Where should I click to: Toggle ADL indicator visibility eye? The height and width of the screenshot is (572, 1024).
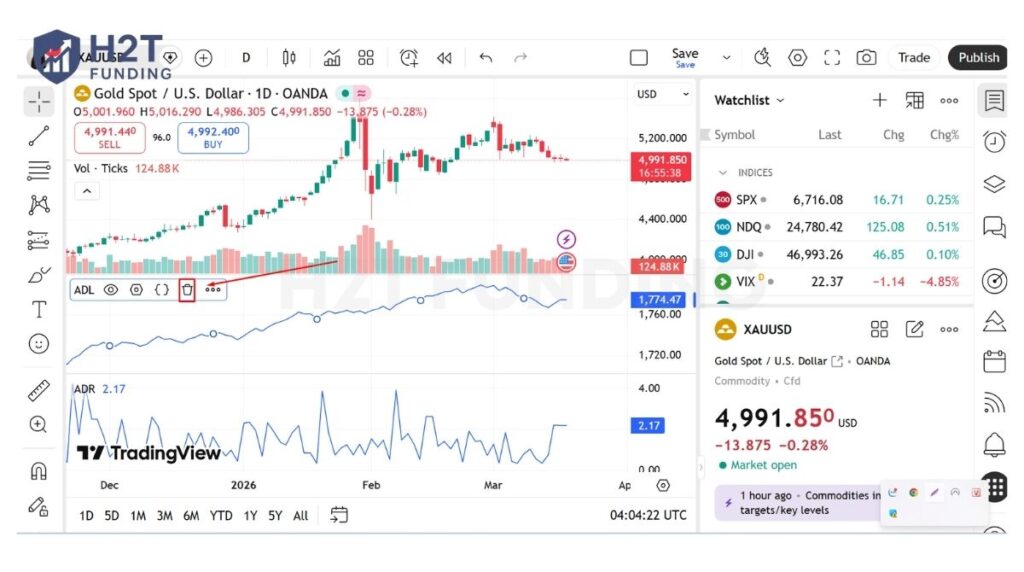(111, 290)
